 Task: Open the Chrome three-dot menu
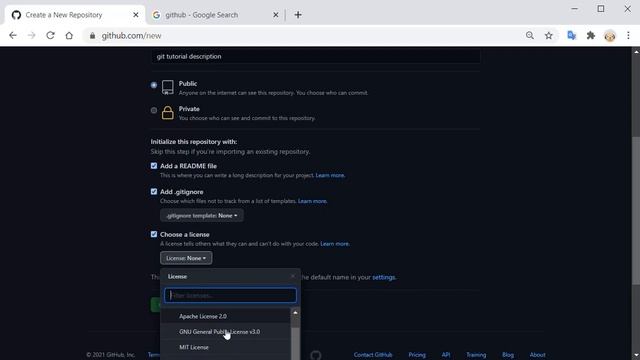coord(628,36)
